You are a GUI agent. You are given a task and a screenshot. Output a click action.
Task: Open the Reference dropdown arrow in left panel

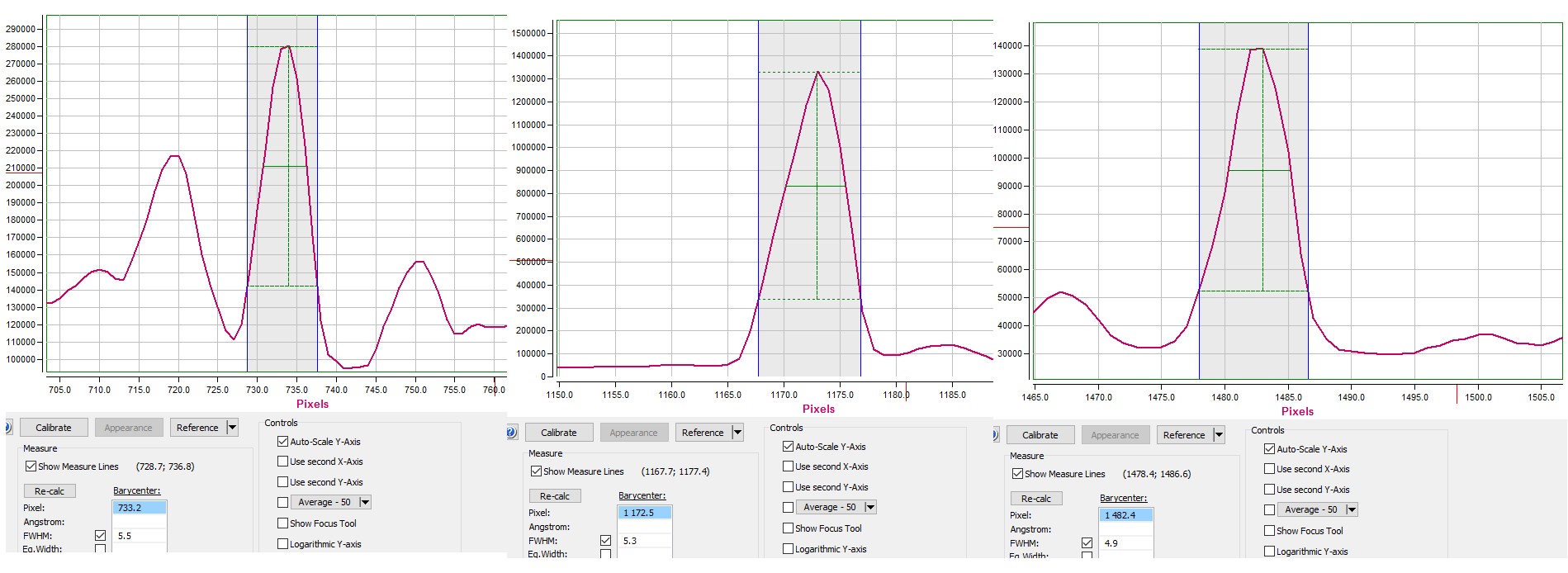point(232,428)
